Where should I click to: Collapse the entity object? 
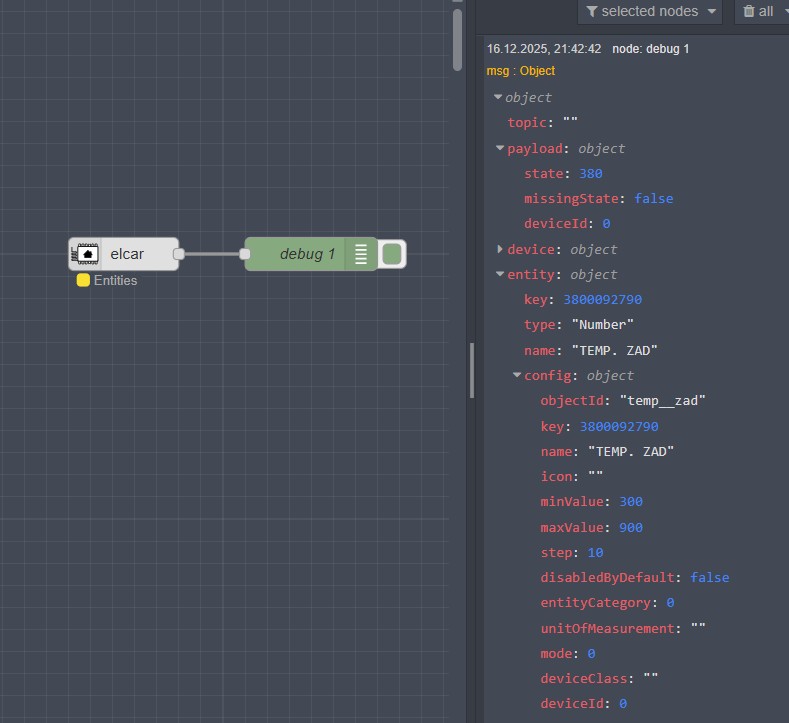coord(500,274)
